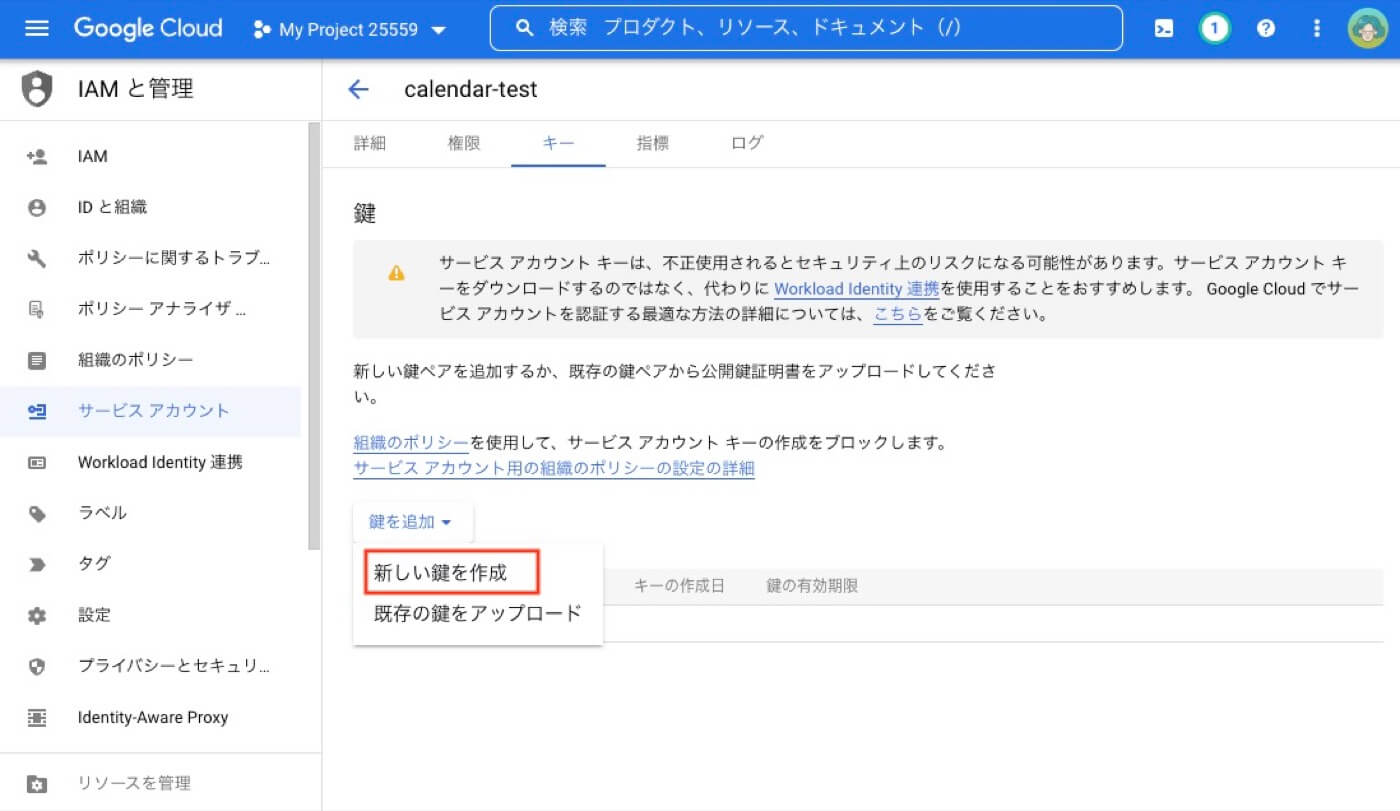Open the three-dot settings menu in header
Screen dimensions: 1400x811
click(1317, 29)
